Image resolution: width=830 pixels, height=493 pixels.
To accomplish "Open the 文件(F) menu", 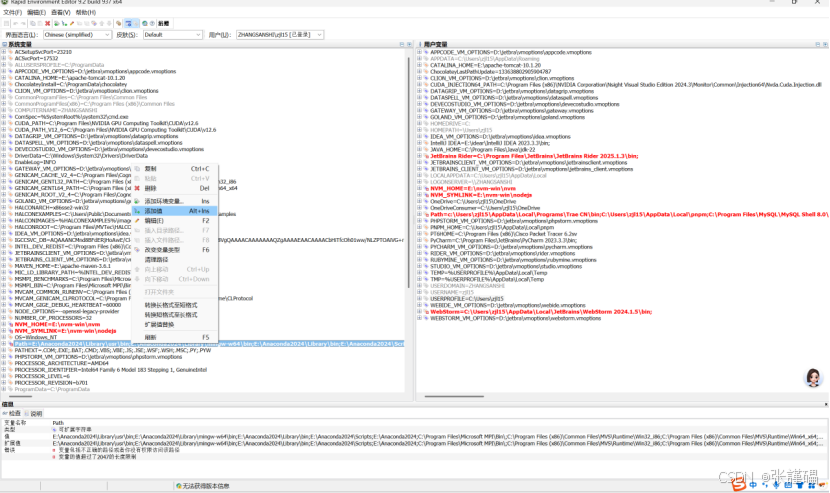I will [12, 12].
